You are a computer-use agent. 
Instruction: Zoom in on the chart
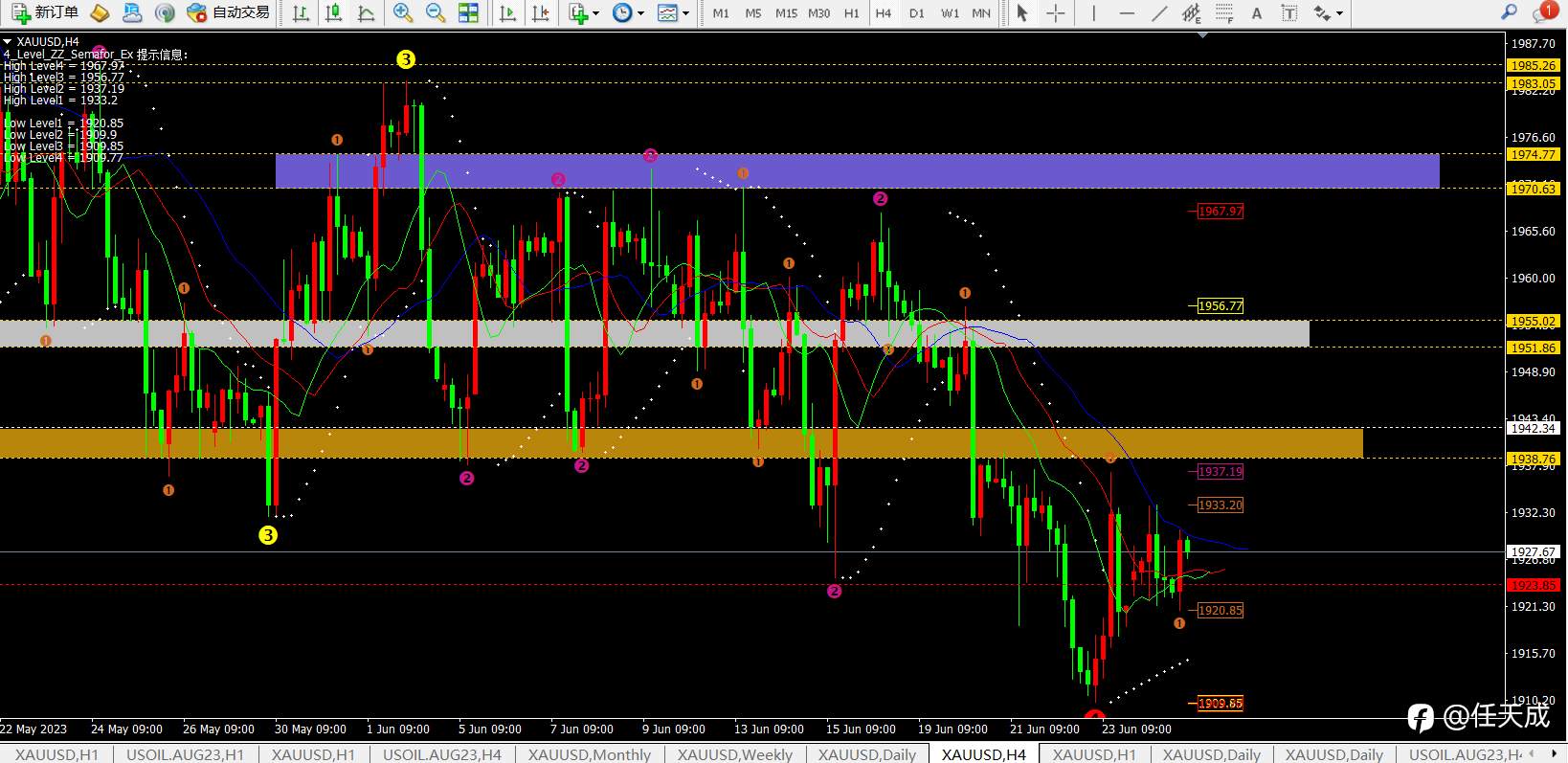coord(403,12)
